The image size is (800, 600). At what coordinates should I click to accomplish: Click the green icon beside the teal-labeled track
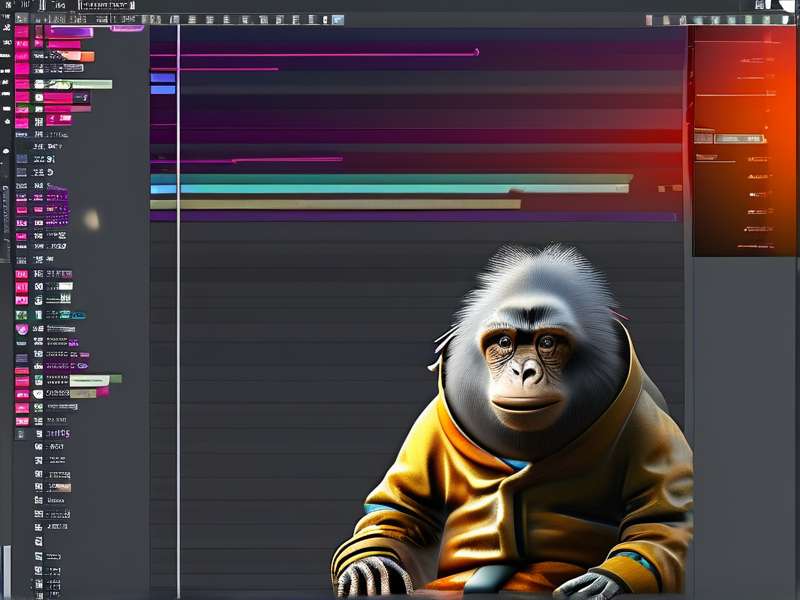21,315
